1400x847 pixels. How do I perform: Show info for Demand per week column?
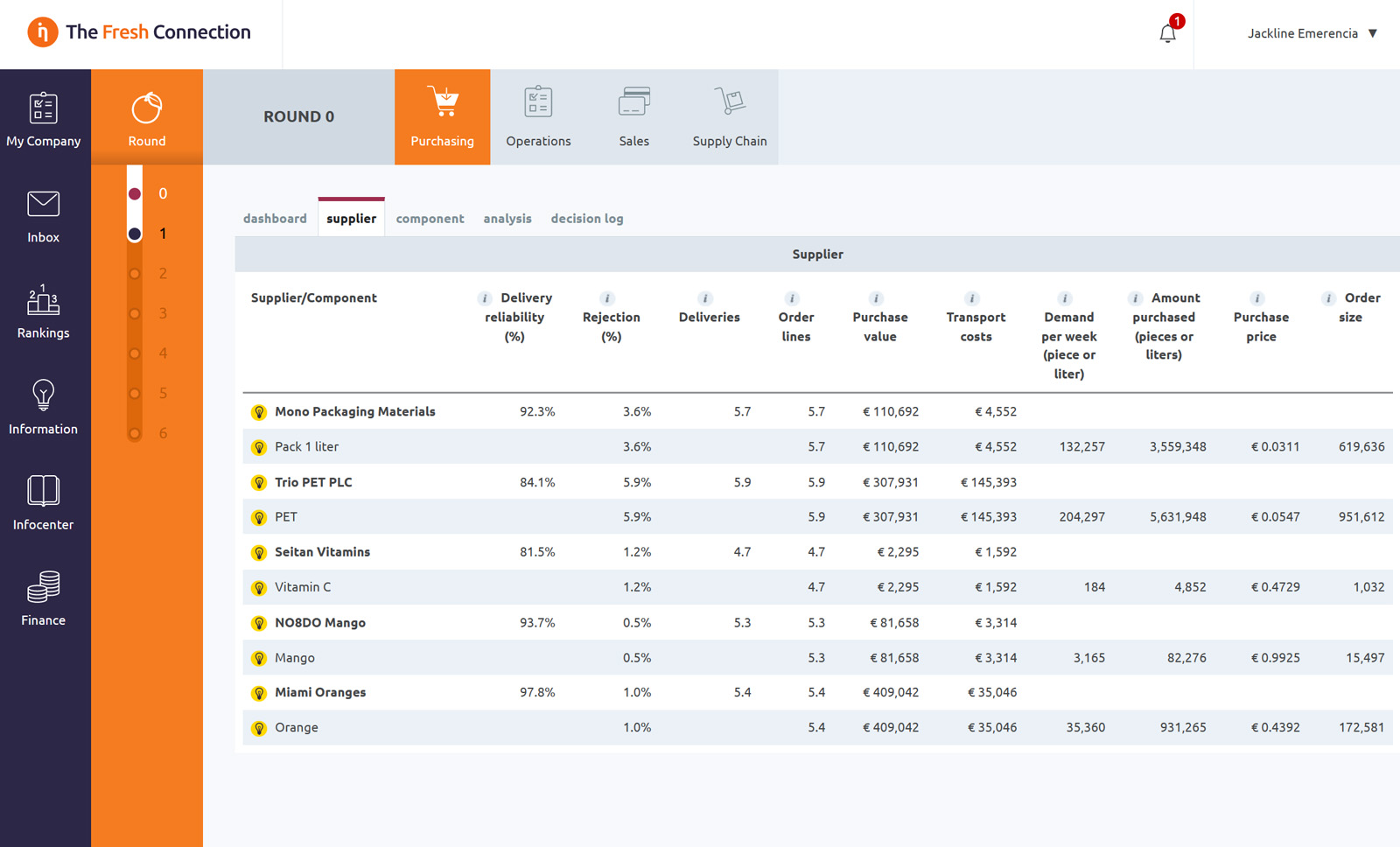tap(1065, 298)
